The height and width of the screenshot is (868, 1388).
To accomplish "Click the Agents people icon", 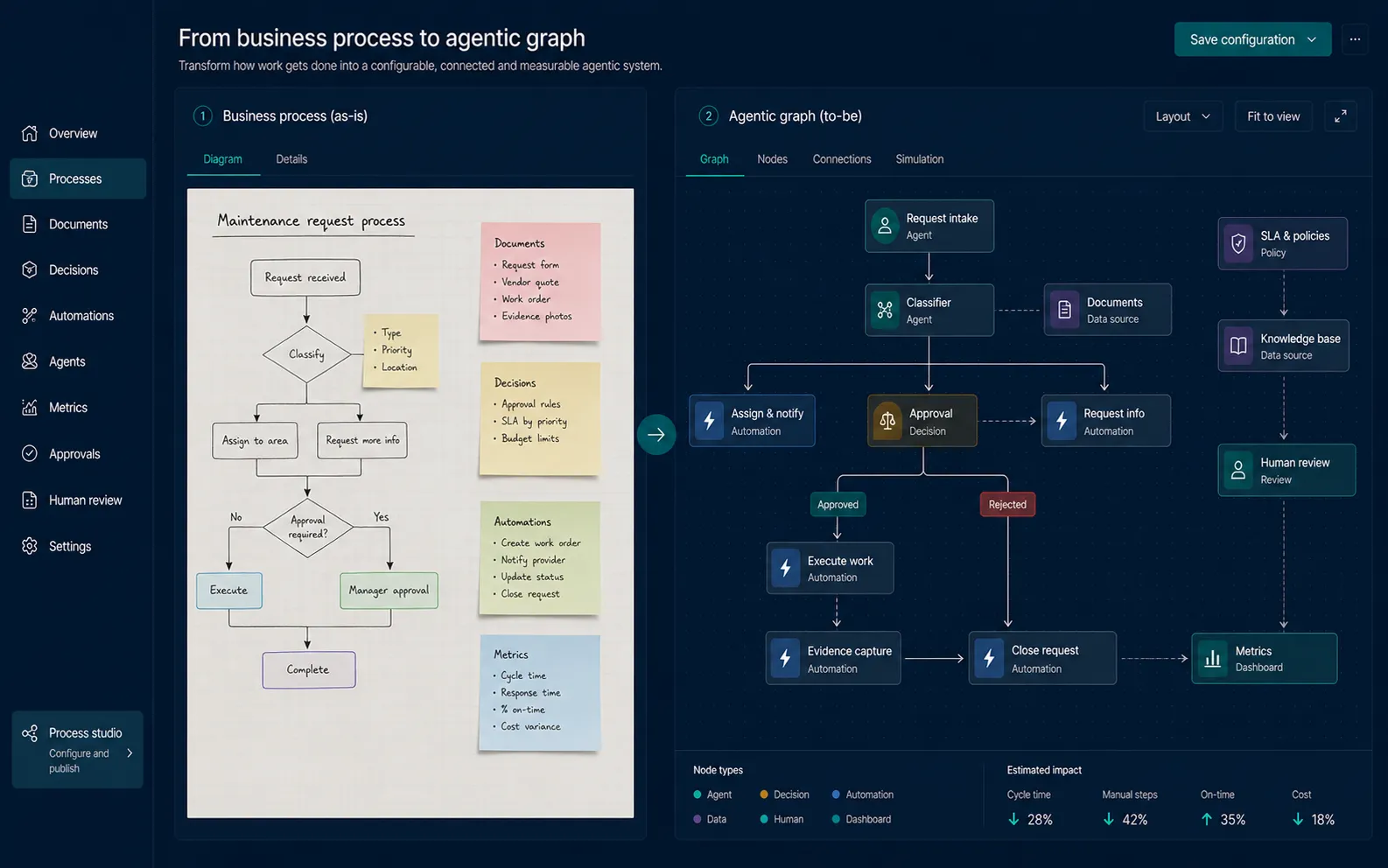I will [x=30, y=361].
